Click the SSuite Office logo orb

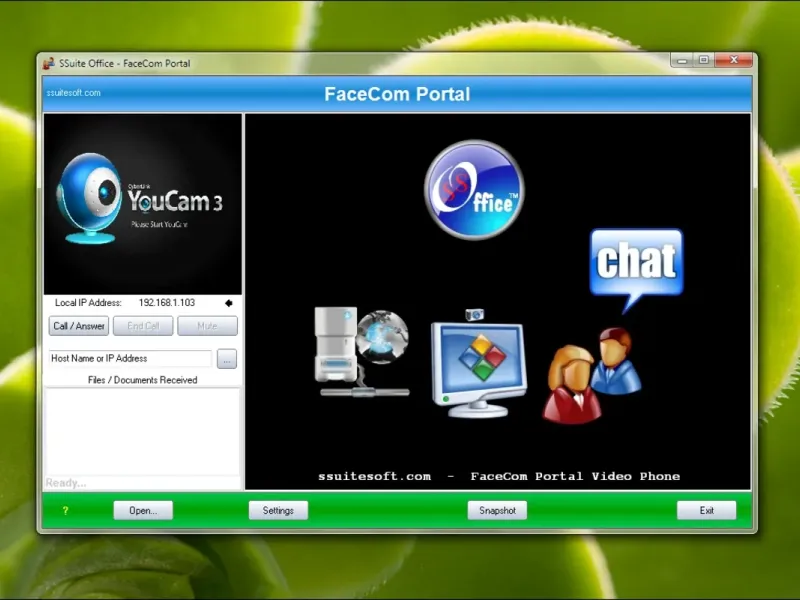pos(474,189)
